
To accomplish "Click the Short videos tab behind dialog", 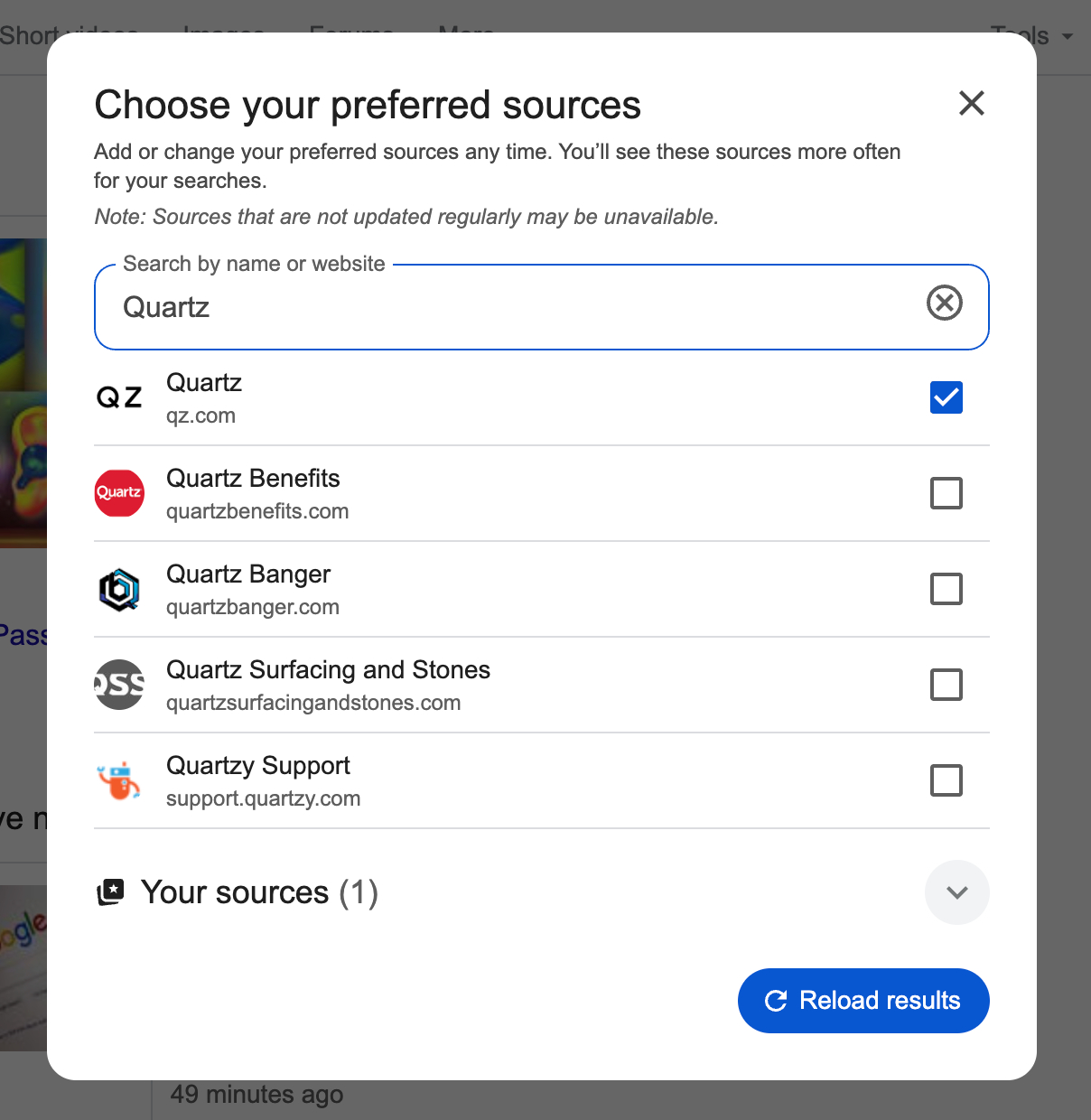I will (x=27, y=34).
